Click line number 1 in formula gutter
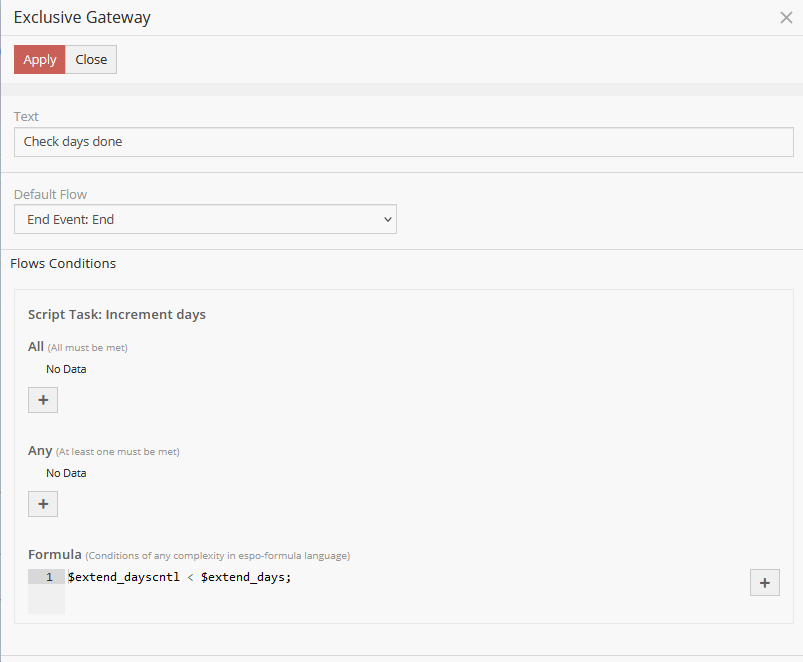 [x=47, y=577]
